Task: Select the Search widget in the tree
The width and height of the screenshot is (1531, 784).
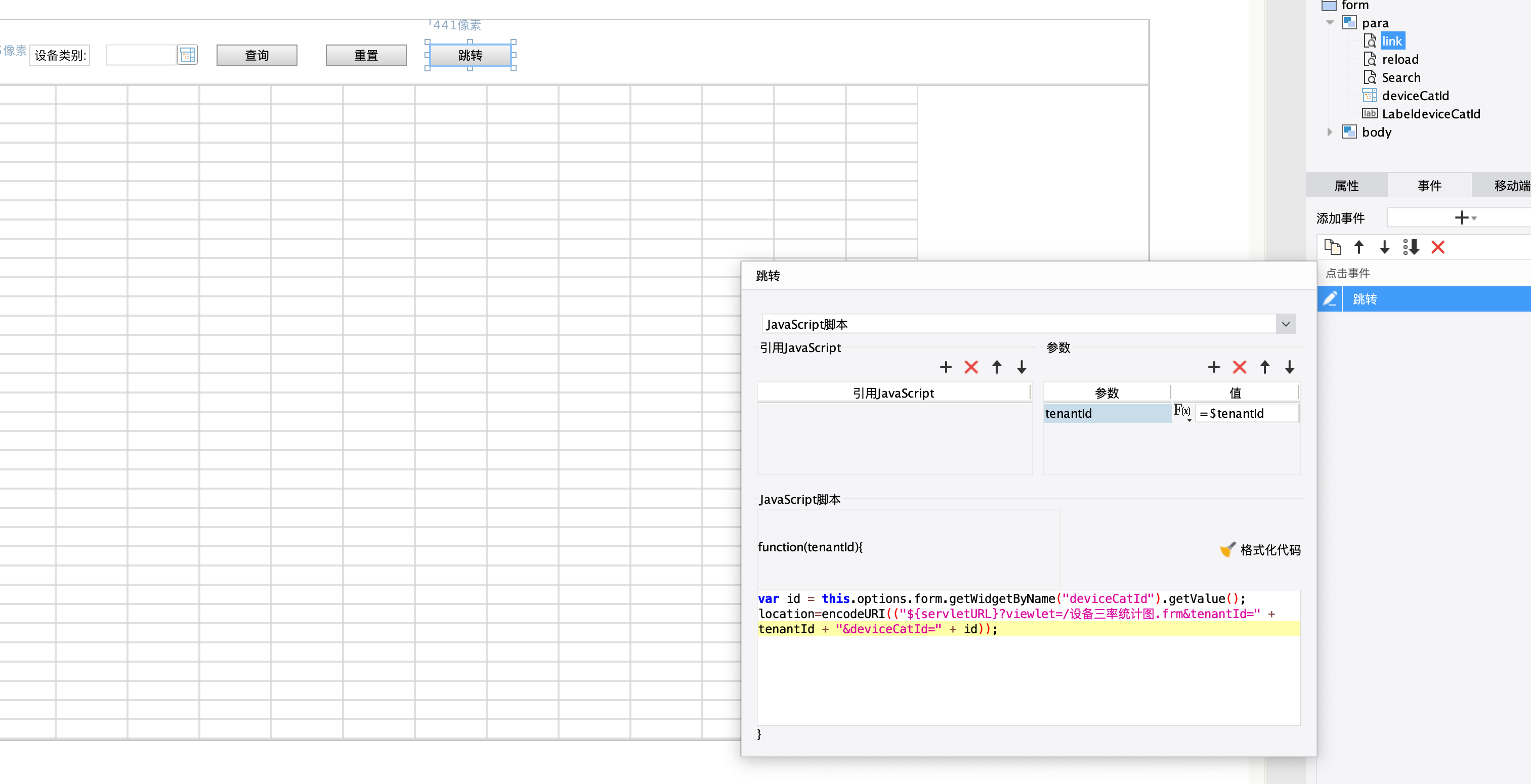Action: pyautogui.click(x=1401, y=77)
